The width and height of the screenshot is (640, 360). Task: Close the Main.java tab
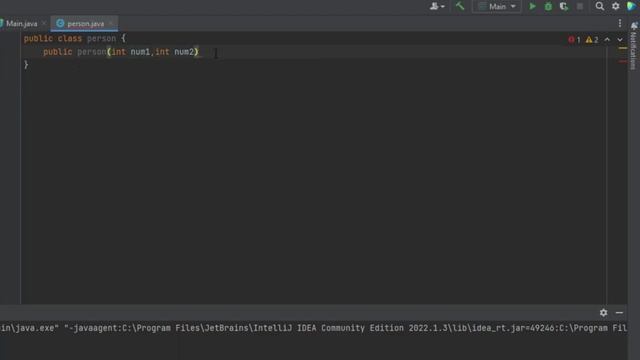(x=44, y=24)
